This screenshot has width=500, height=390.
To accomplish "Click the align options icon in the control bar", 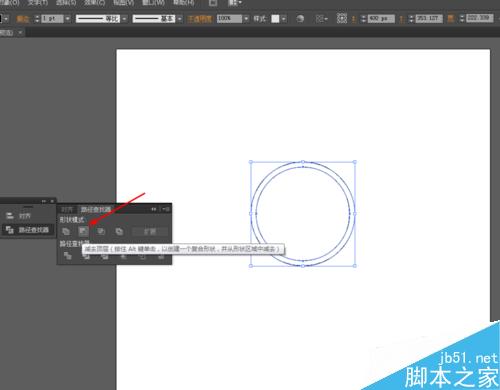I will click(319, 19).
